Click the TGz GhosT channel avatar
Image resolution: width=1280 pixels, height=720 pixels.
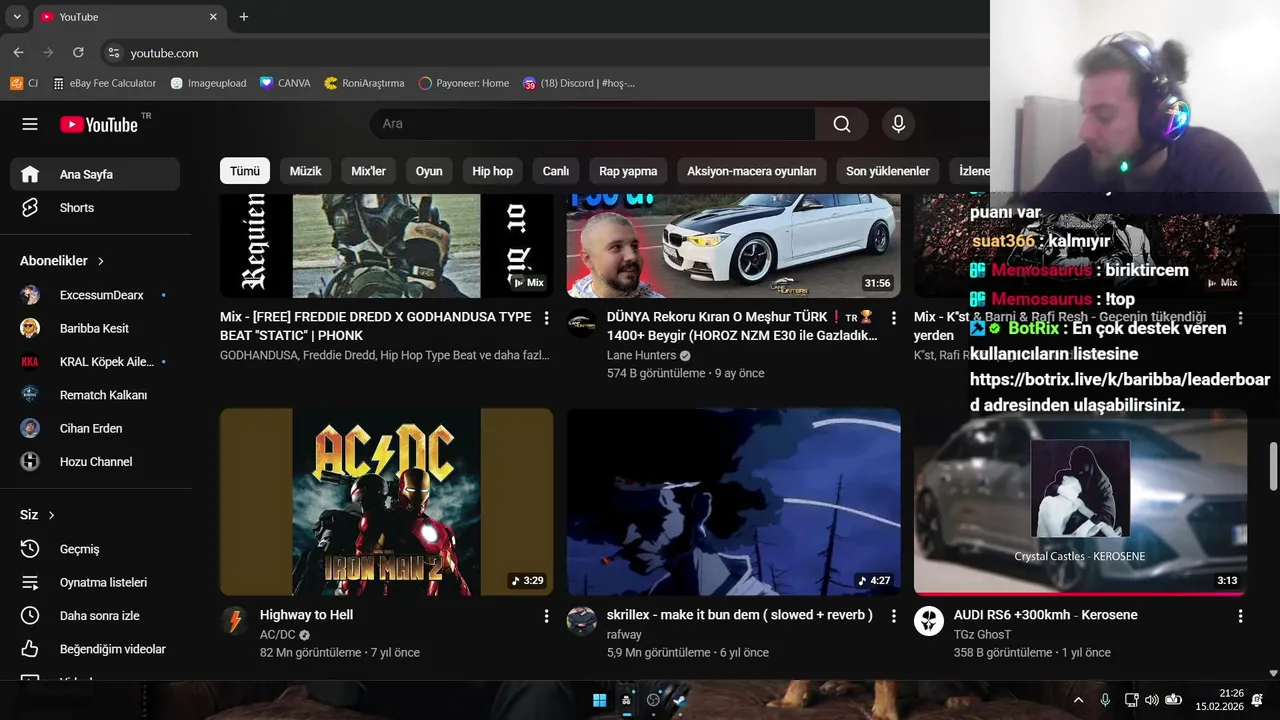coord(929,621)
